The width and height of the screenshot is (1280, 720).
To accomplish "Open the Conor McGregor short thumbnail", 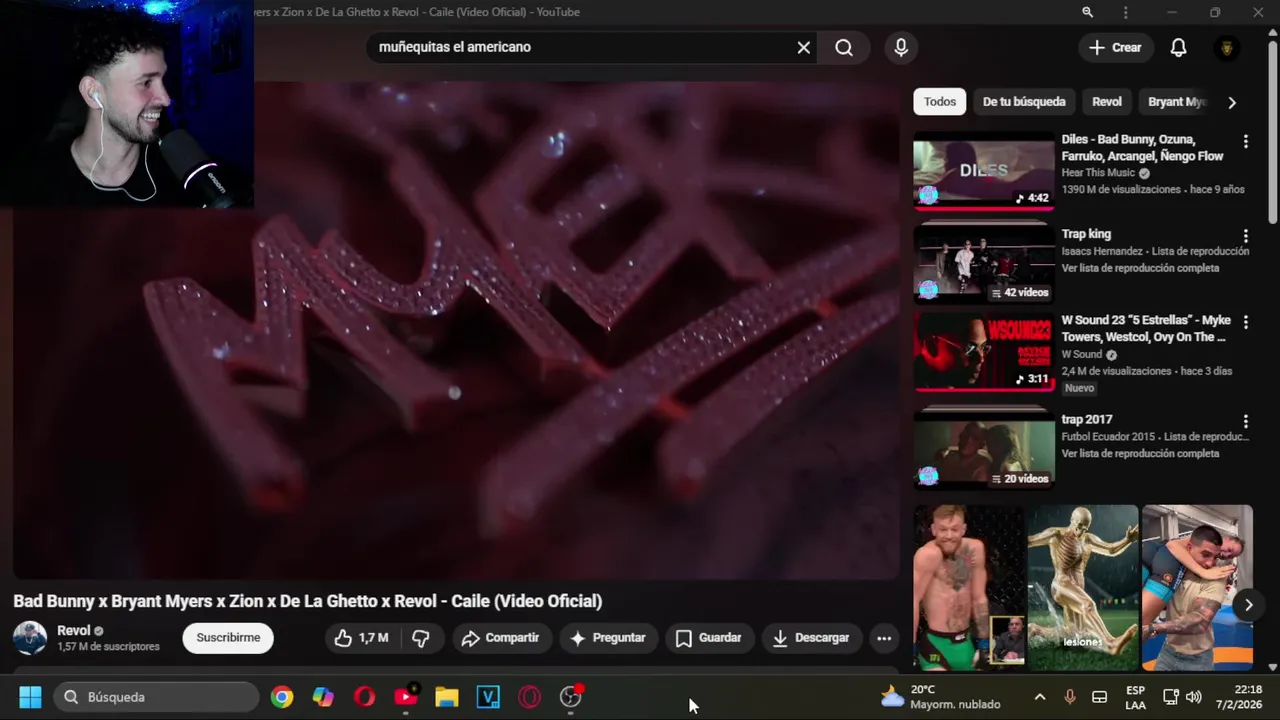I will click(x=968, y=588).
